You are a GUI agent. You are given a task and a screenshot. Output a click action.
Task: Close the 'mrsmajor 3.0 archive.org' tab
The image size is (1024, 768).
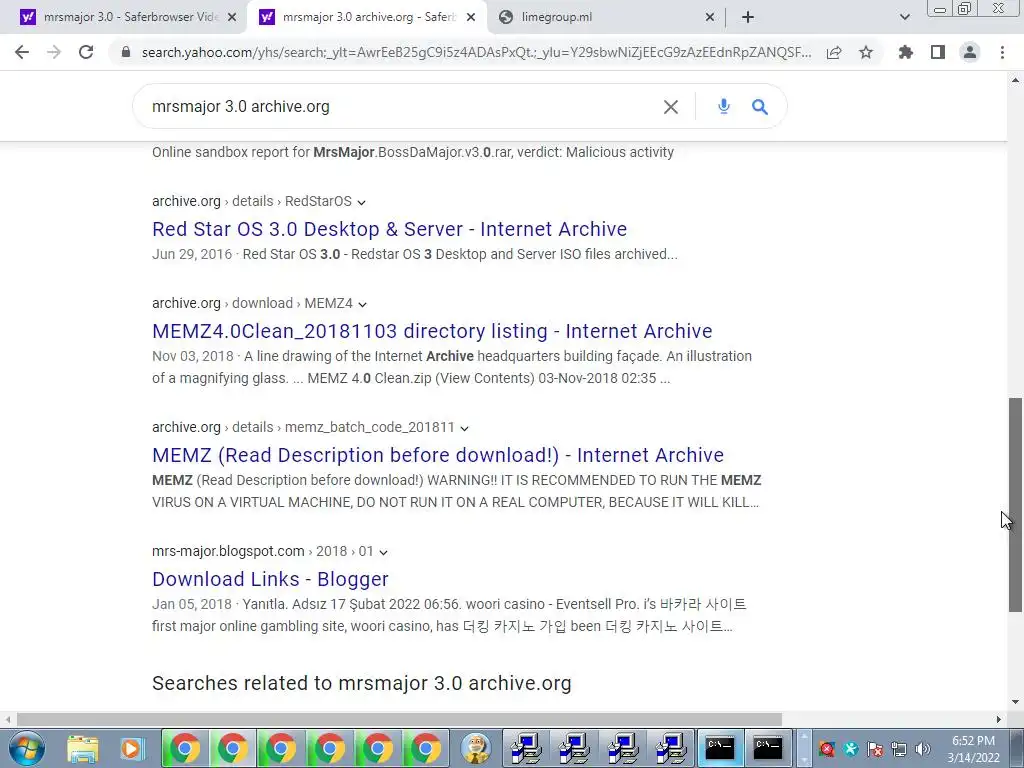pyautogui.click(x=471, y=18)
